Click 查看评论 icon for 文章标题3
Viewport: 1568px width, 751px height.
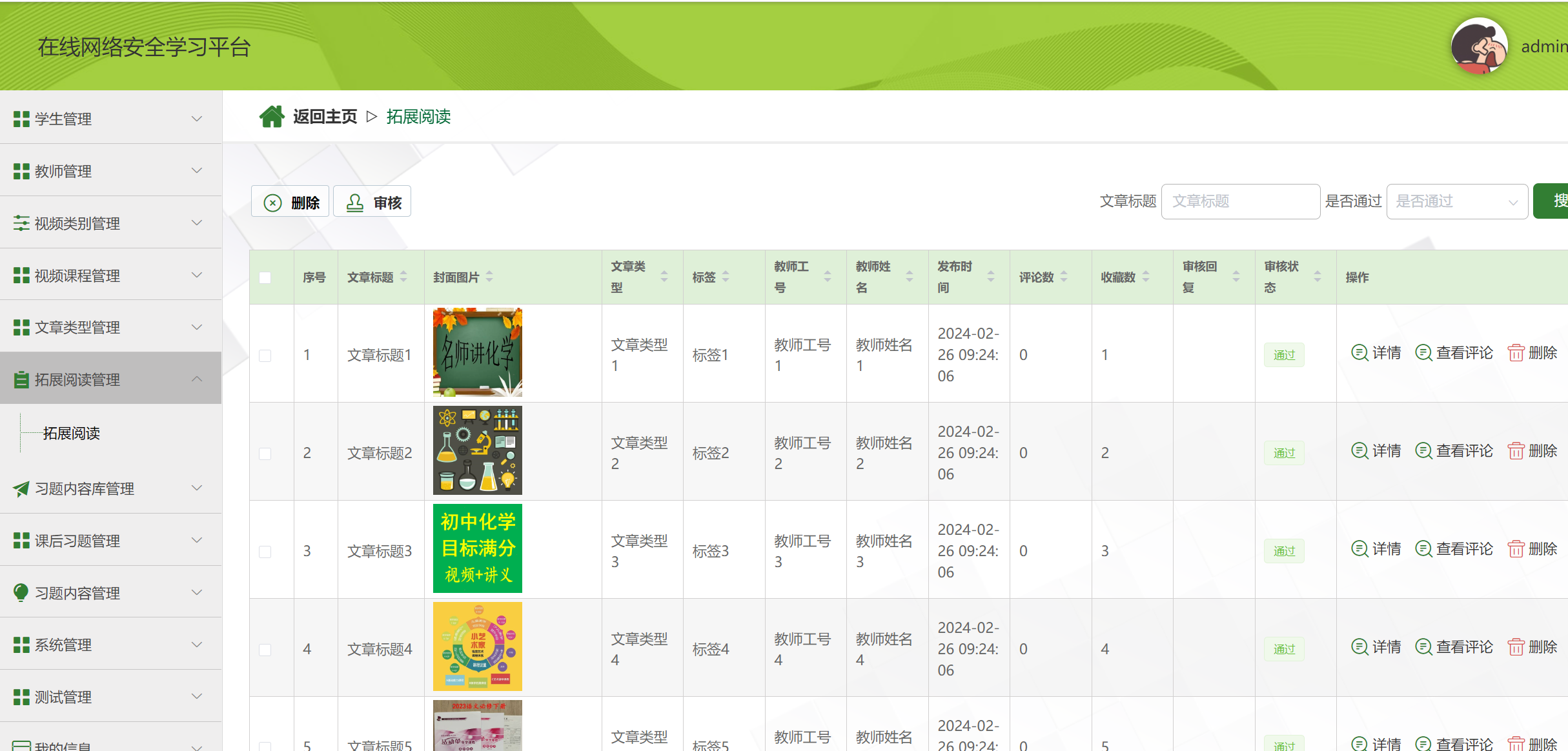click(x=1423, y=549)
